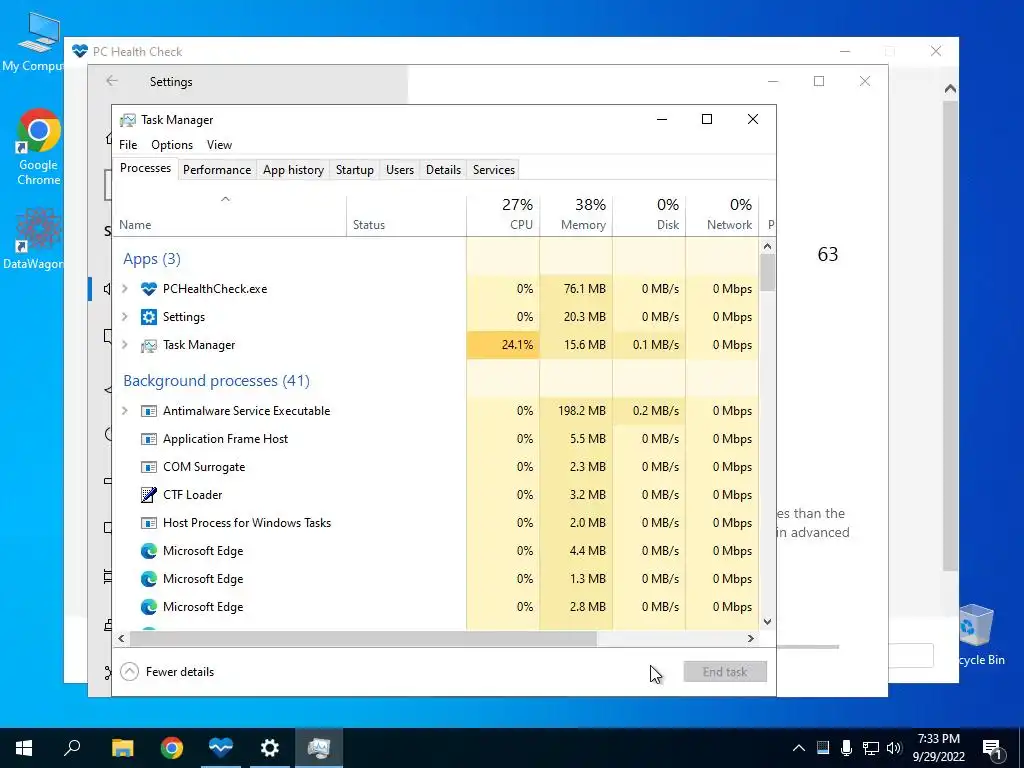Show hidden tray icons chevron

point(799,748)
